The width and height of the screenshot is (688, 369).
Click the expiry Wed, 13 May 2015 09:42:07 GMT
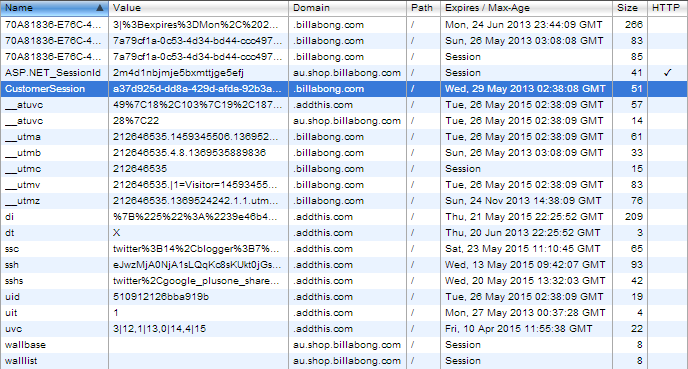click(x=525, y=265)
